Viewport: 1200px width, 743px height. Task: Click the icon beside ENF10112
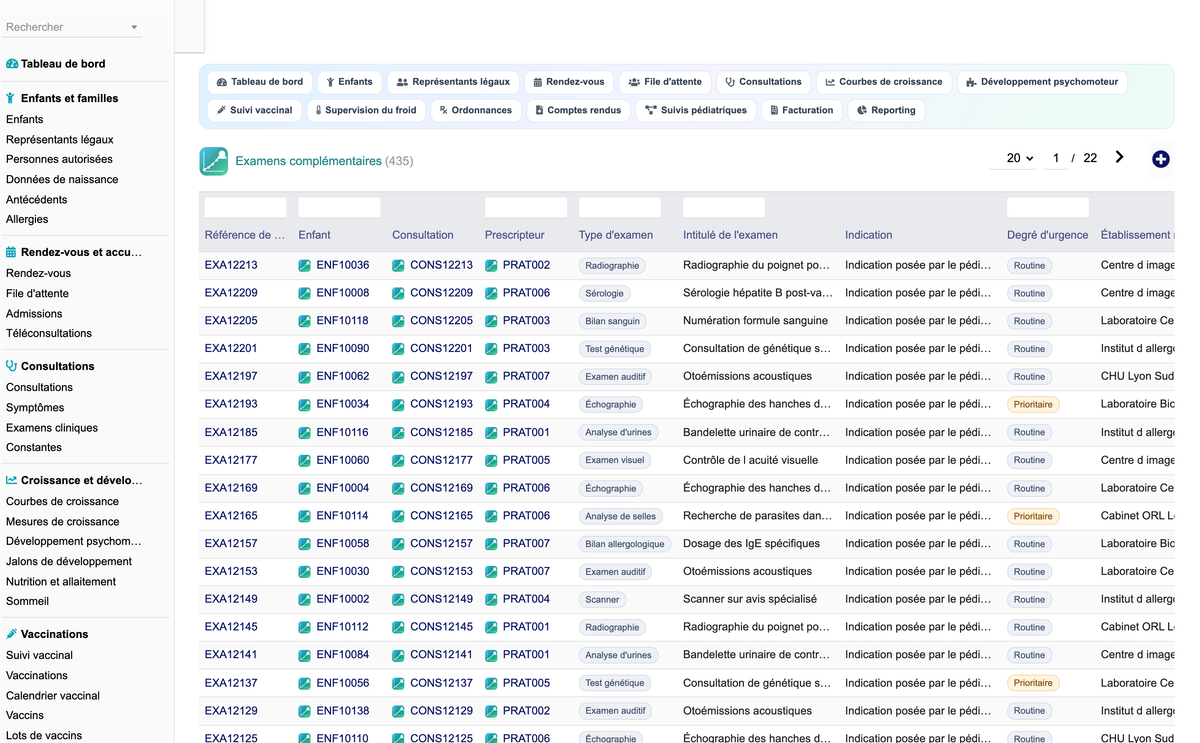305,628
